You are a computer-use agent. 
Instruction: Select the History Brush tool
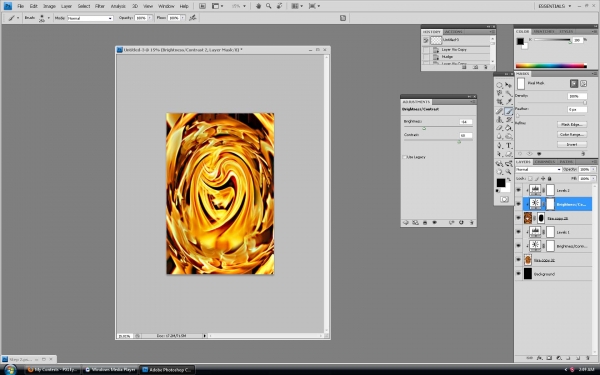pyautogui.click(x=508, y=120)
